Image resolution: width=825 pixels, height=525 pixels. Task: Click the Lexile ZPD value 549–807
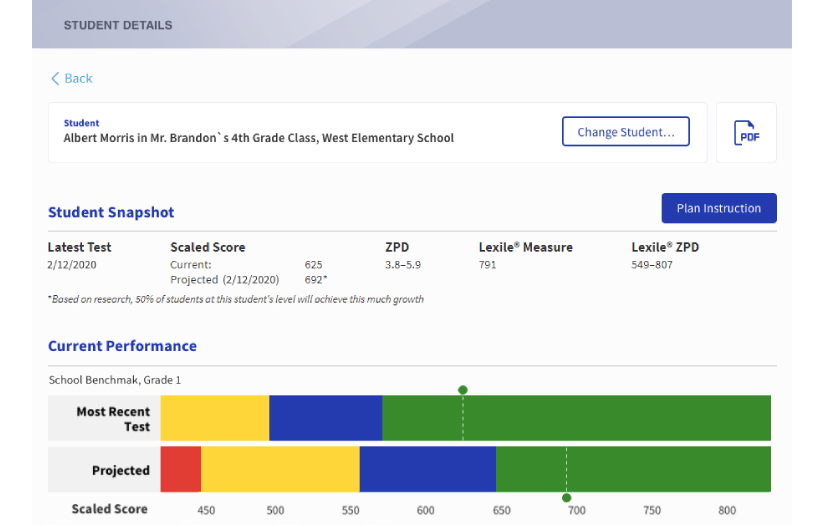[652, 265]
